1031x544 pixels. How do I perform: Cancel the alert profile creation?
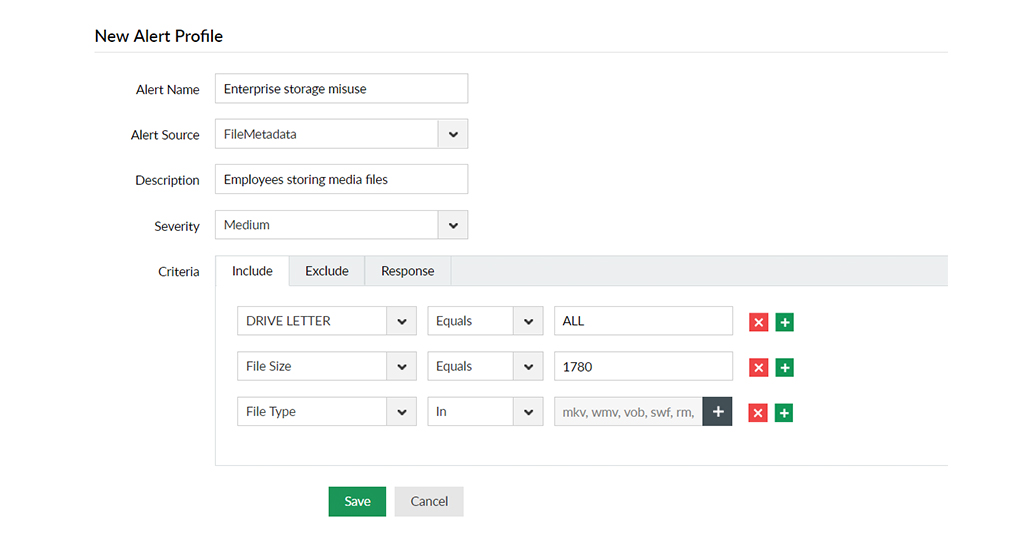429,501
